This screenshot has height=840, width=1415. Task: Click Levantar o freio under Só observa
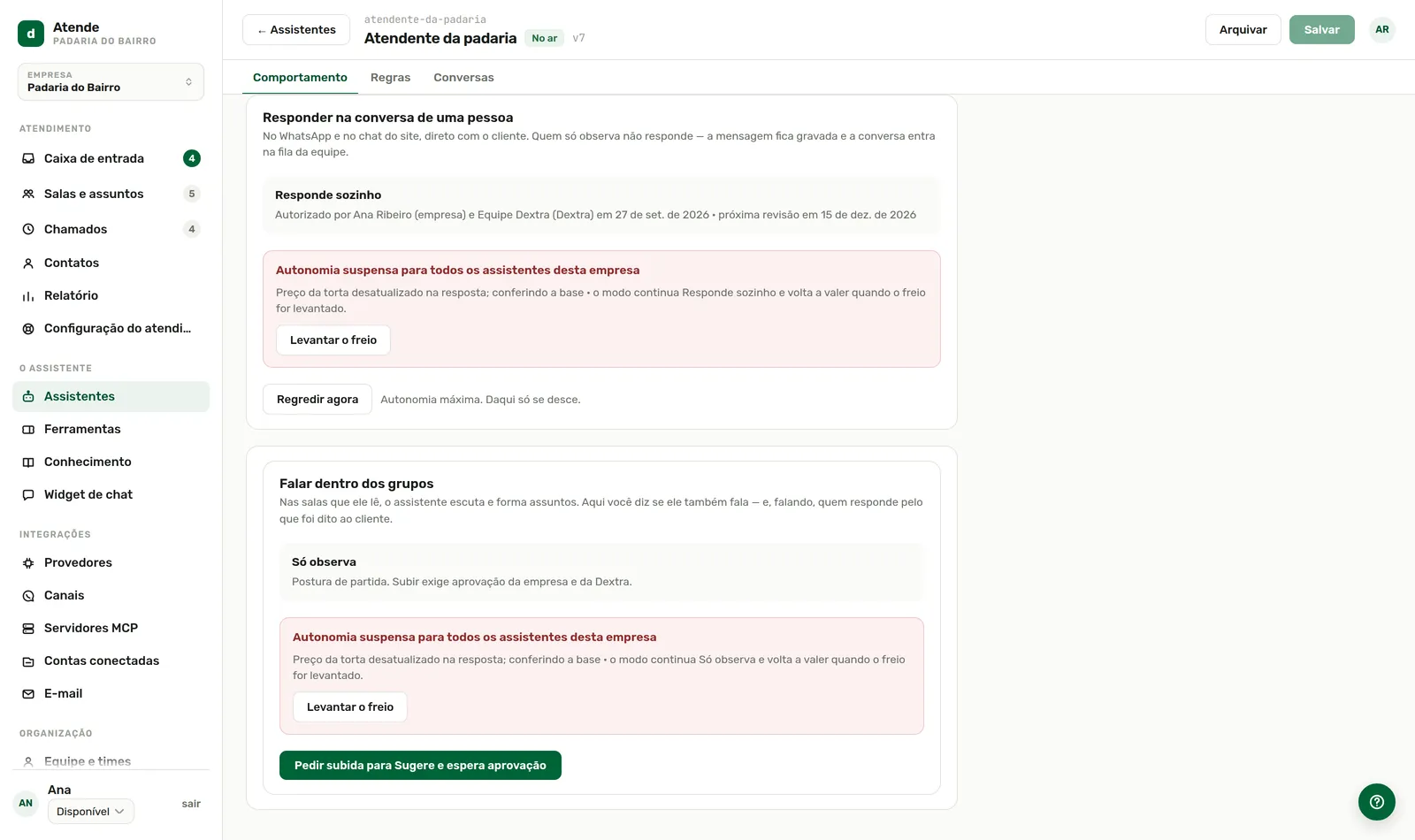[x=350, y=706]
